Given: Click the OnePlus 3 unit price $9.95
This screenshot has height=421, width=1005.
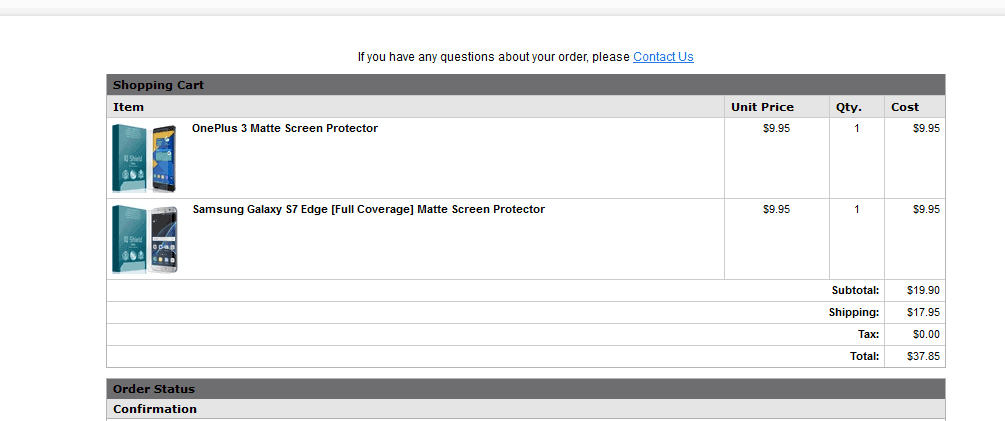Looking at the screenshot, I should [776, 128].
